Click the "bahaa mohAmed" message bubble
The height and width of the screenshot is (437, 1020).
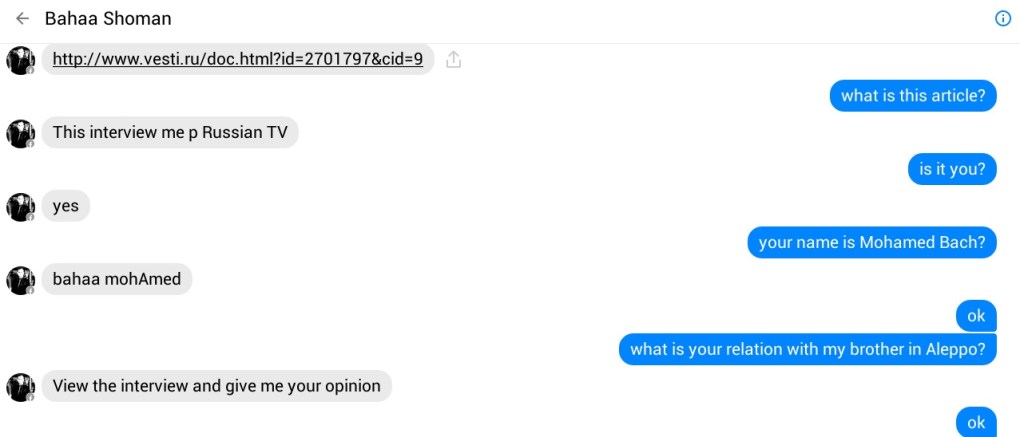tap(117, 280)
